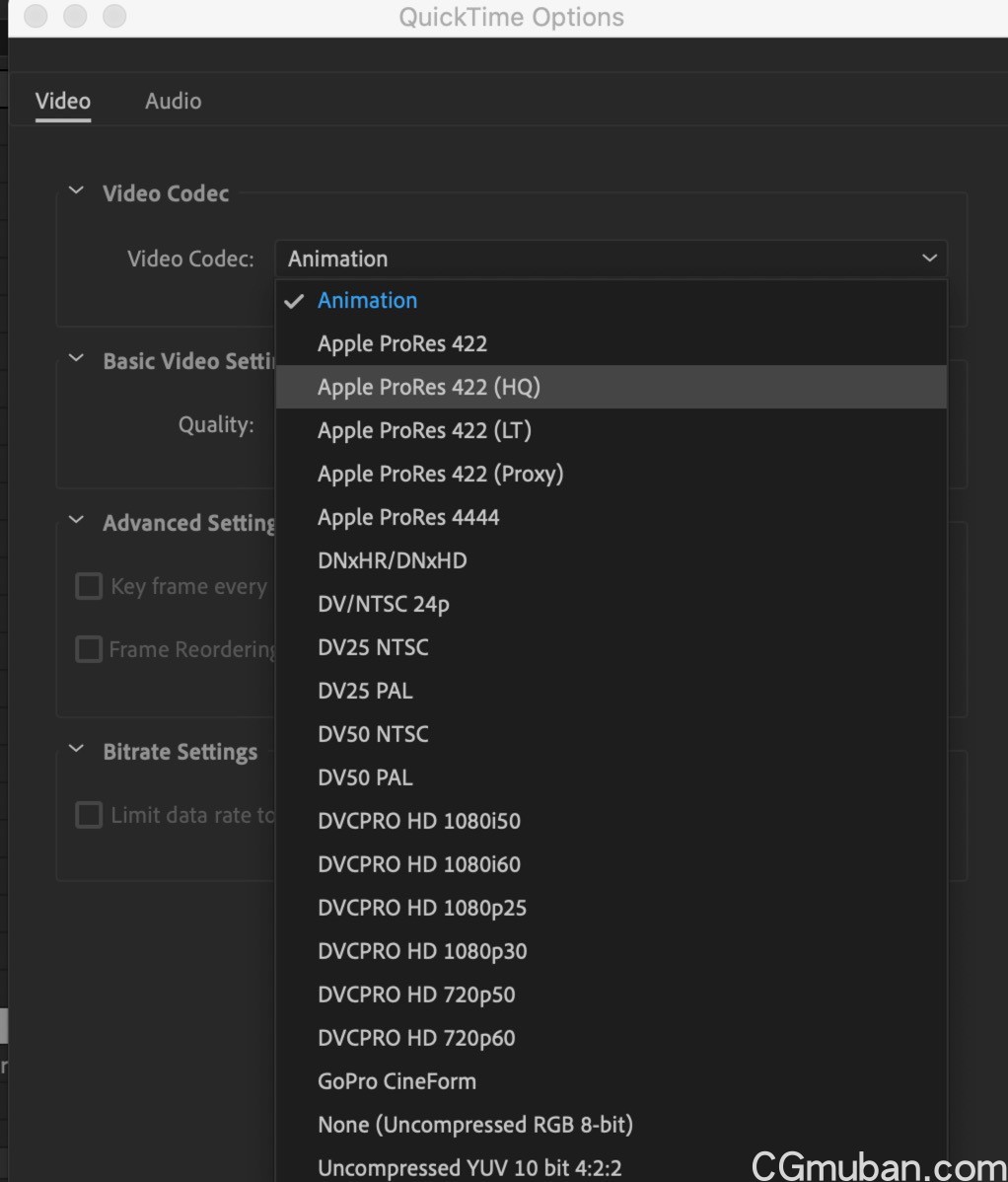Image resolution: width=1008 pixels, height=1182 pixels.
Task: Choose DVCPRO HD 1080p30 codec
Action: pyautogui.click(x=422, y=951)
